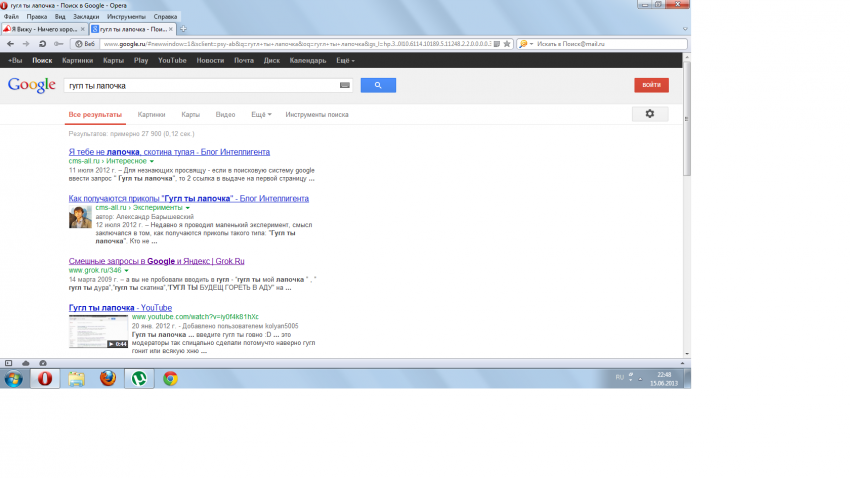Screen dimensions: 850x478
Task: Launch Firefox from the taskbar
Action: pos(107,378)
